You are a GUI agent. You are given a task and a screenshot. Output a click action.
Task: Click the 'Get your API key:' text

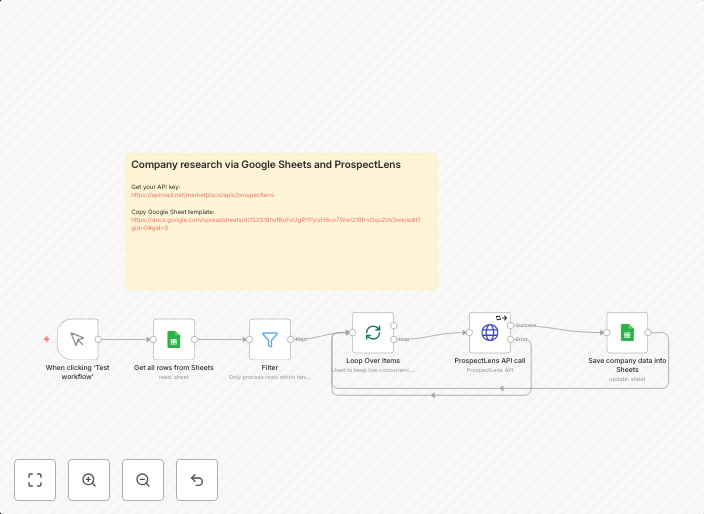coord(156,187)
